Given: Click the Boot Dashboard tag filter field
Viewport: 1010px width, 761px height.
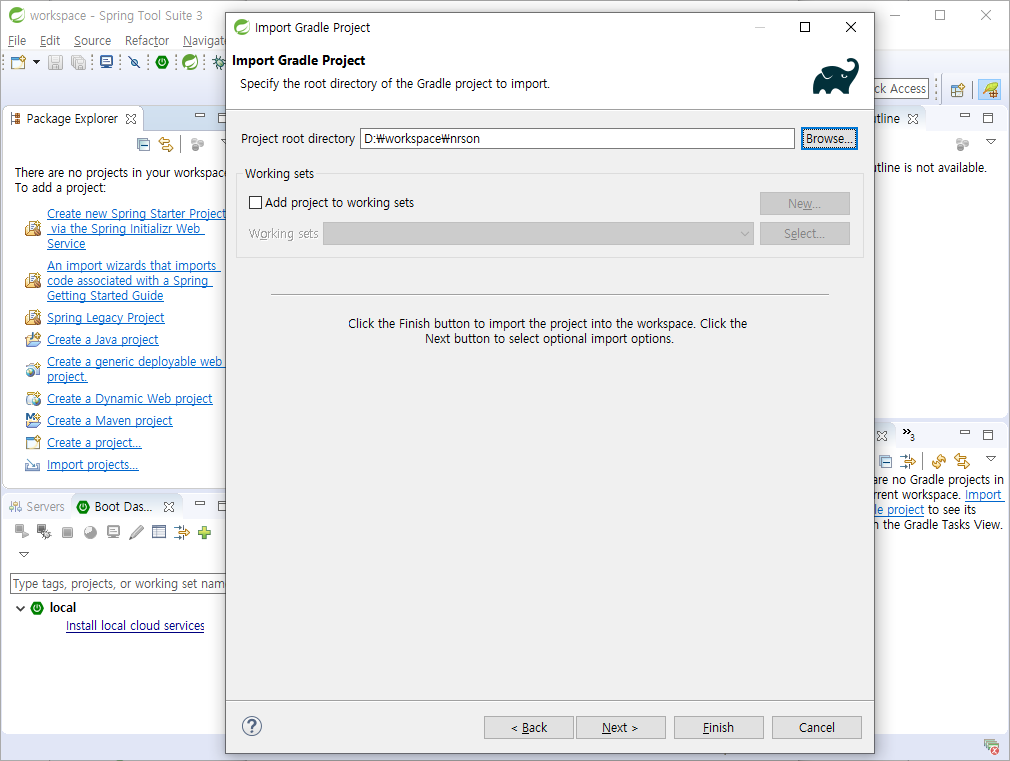Looking at the screenshot, I should point(118,583).
